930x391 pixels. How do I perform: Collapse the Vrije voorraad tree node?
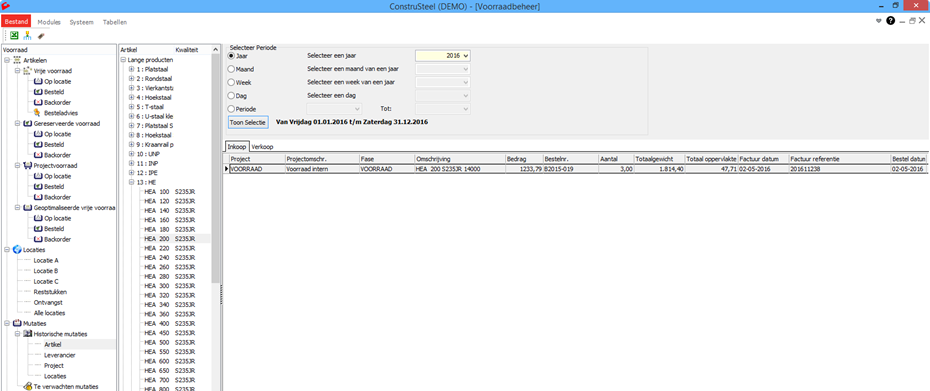[x=17, y=71]
